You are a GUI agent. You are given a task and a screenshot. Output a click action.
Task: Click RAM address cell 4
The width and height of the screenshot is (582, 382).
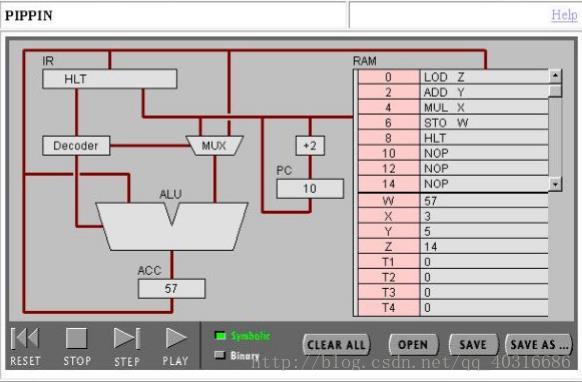pos(389,107)
